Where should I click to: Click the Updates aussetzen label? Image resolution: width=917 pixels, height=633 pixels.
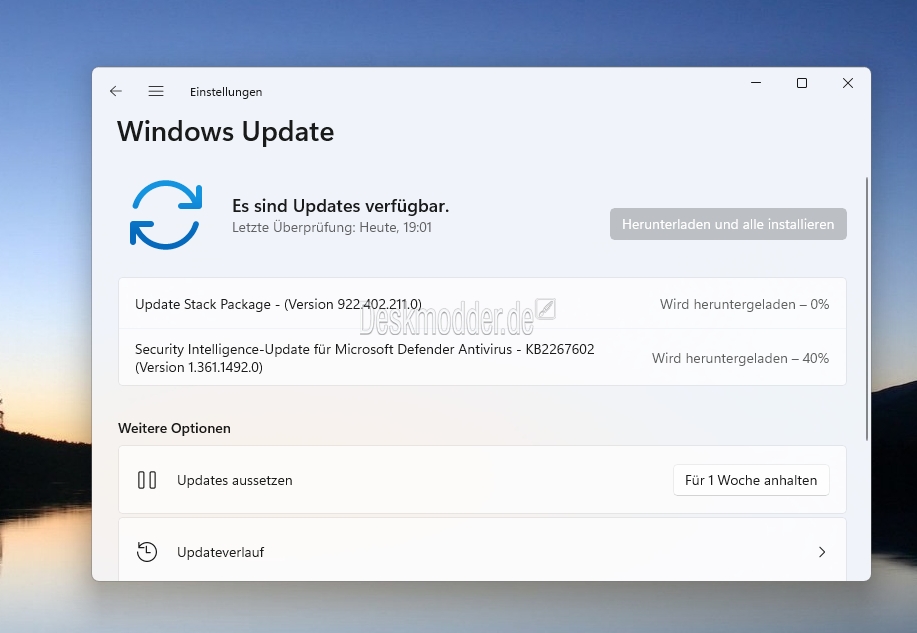[x=235, y=480]
